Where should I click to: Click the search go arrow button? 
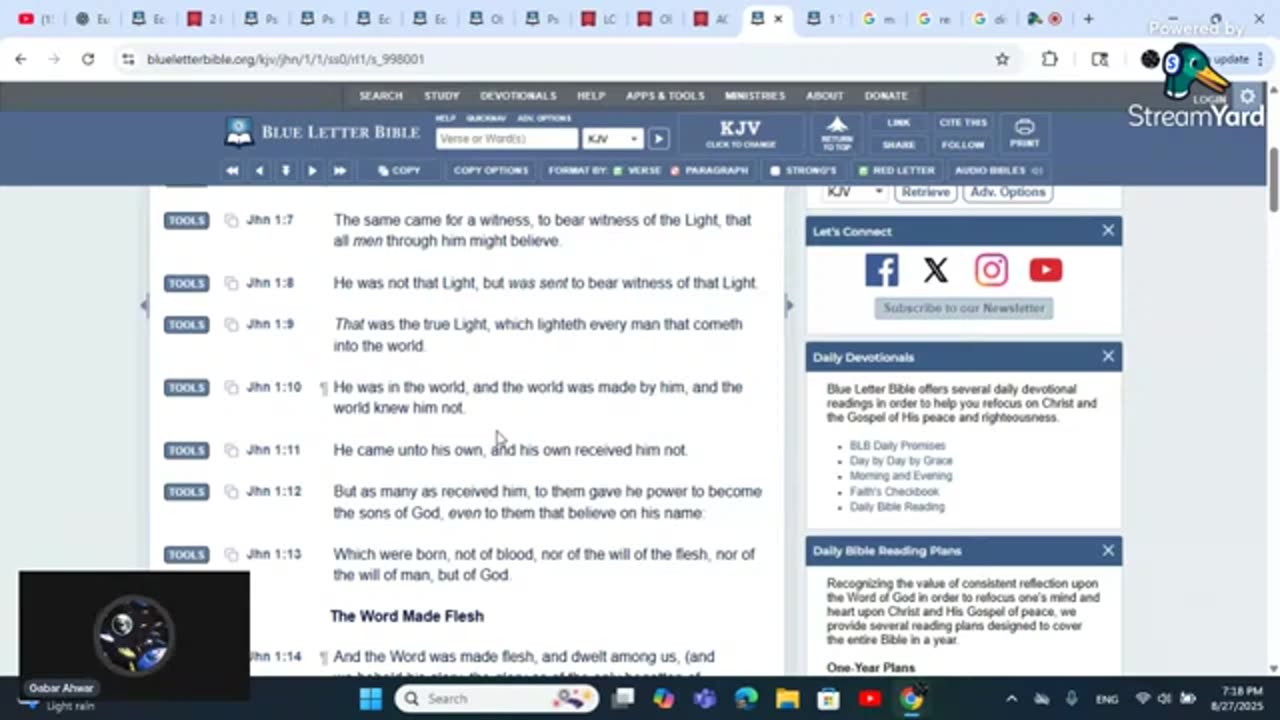(x=658, y=139)
